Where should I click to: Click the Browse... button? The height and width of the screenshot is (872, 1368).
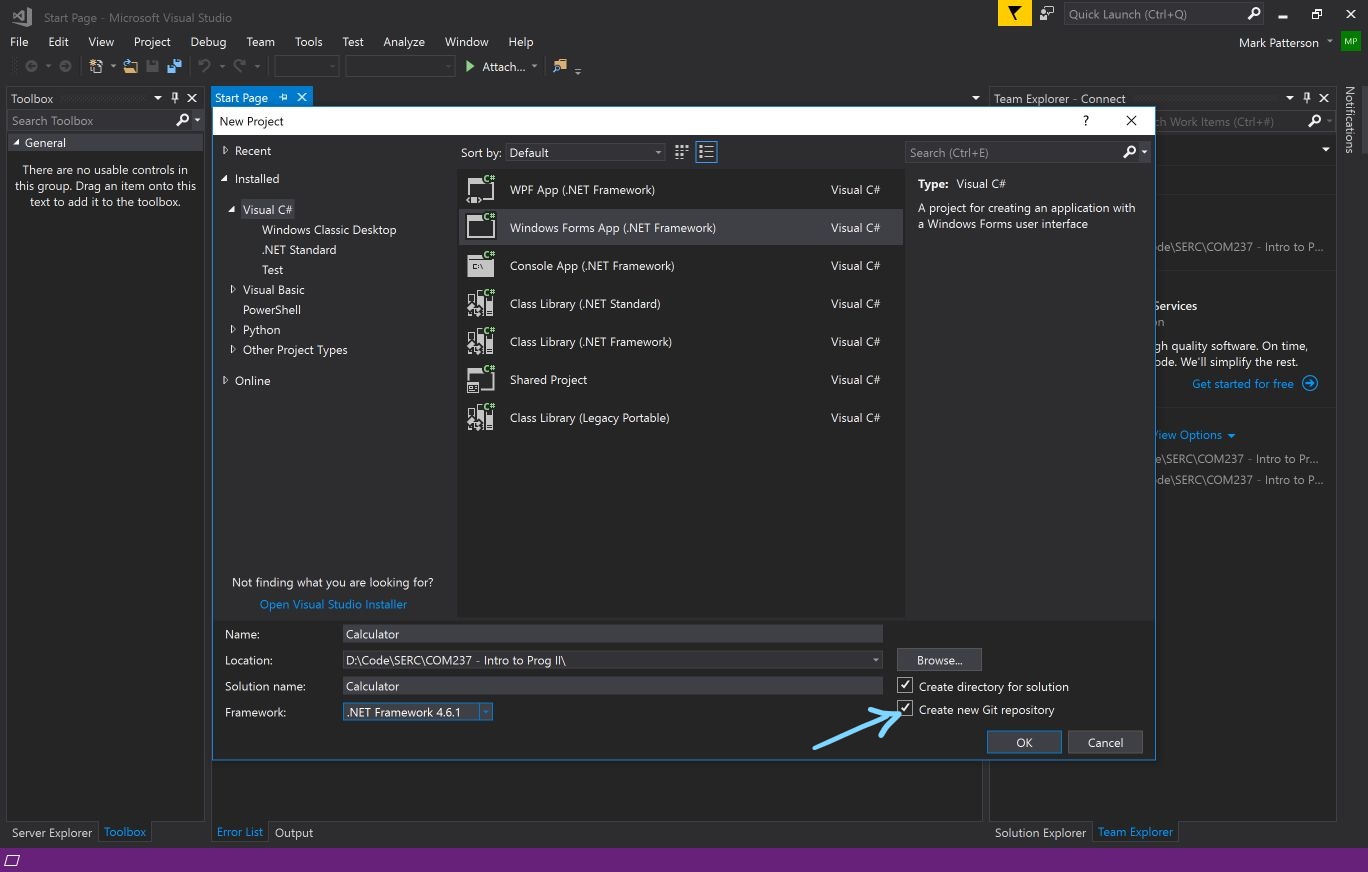click(x=939, y=660)
